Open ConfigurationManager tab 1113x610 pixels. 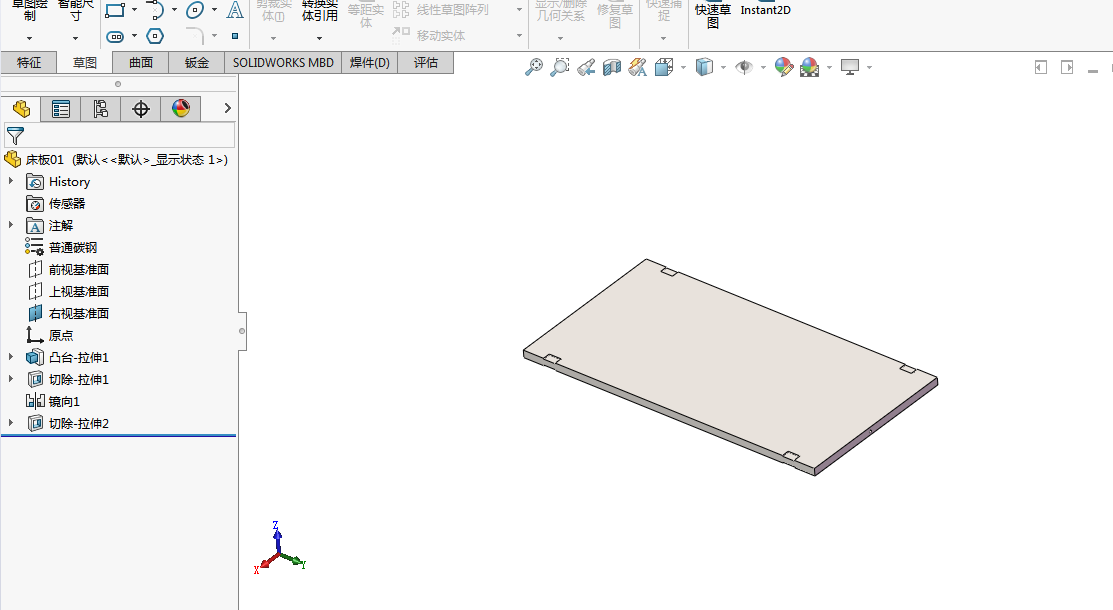coord(100,109)
